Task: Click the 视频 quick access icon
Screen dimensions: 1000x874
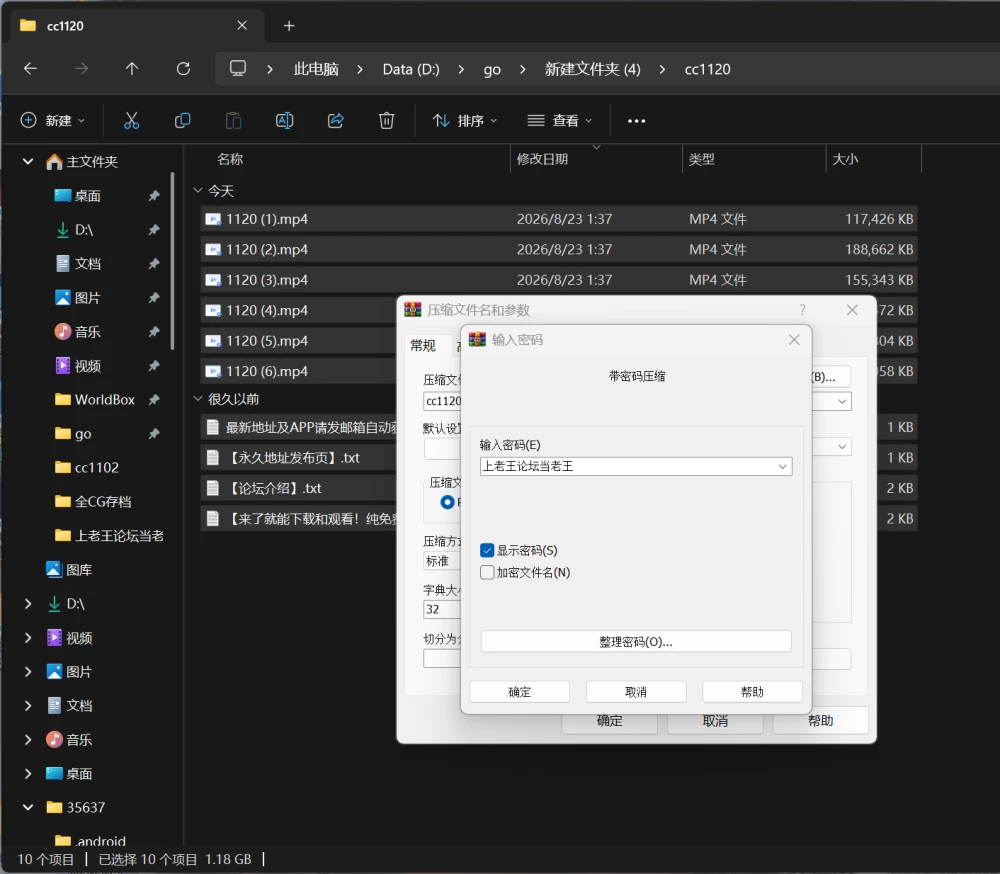Action: click(x=62, y=366)
